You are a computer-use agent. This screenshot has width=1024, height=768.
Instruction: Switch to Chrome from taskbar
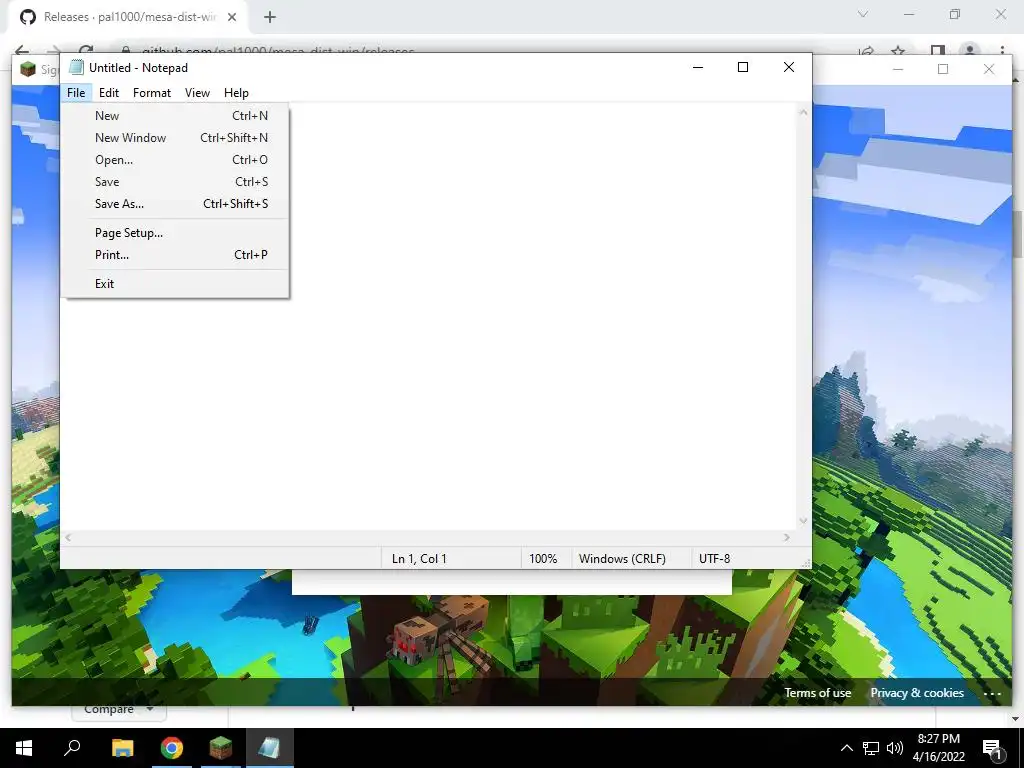coord(172,748)
